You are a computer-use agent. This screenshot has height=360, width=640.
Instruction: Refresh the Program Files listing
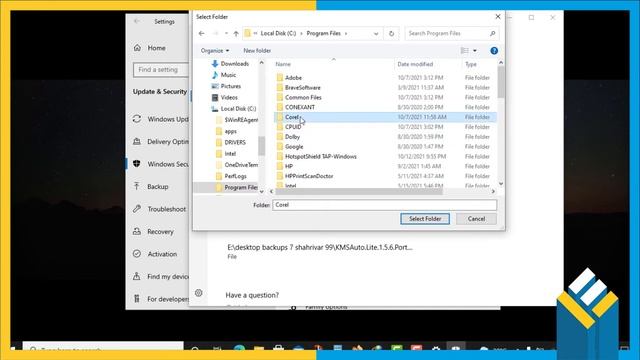point(391,33)
